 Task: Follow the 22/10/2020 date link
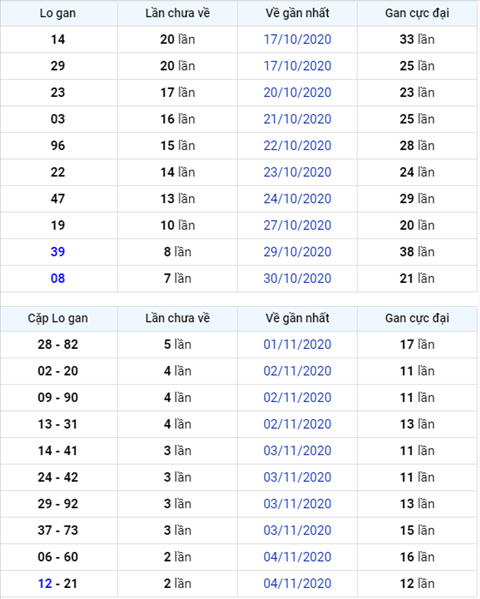[x=297, y=146]
